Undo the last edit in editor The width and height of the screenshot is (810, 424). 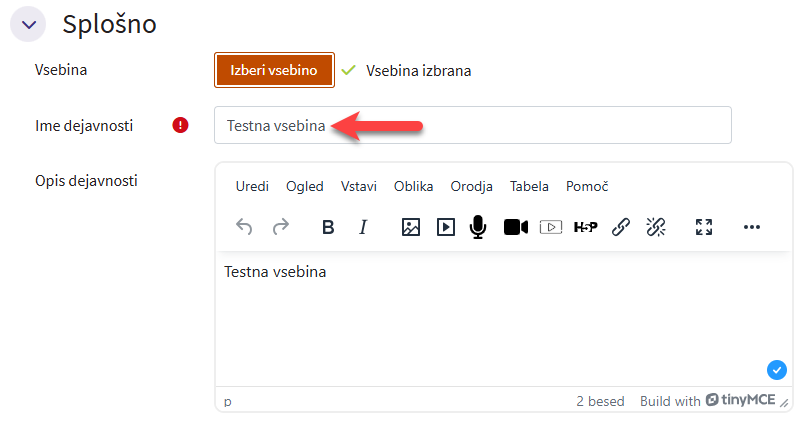(244, 227)
